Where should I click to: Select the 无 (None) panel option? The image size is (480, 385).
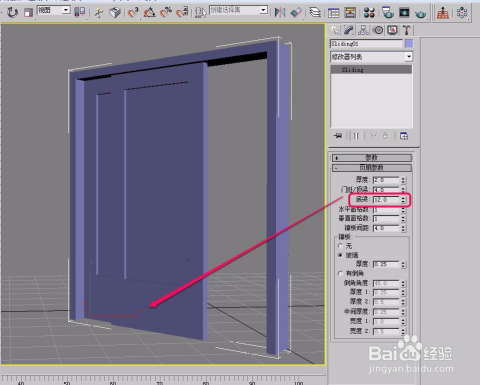tap(340, 246)
